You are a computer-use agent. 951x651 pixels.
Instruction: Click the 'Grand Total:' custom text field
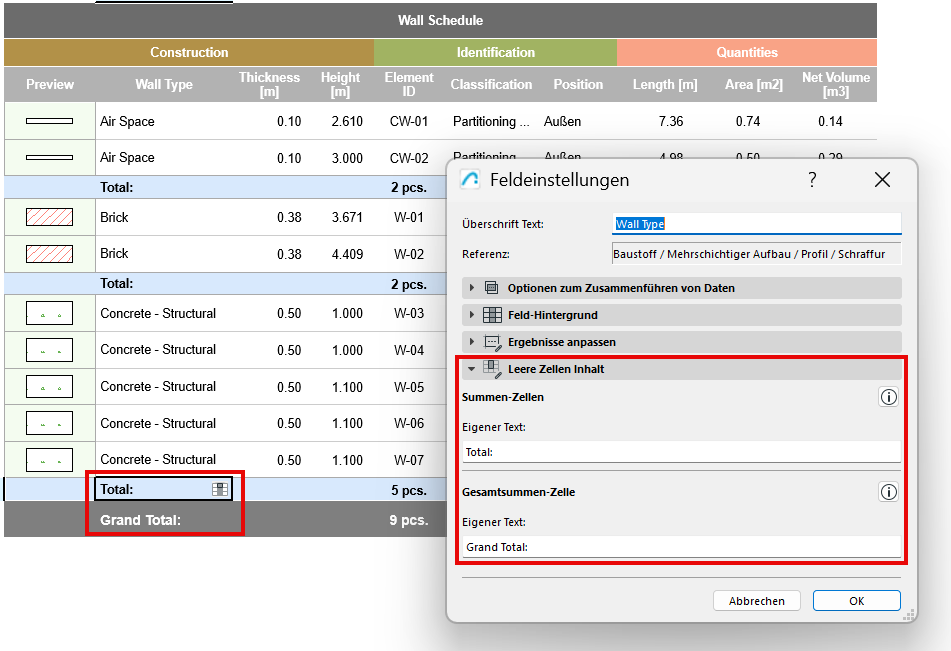coord(682,547)
